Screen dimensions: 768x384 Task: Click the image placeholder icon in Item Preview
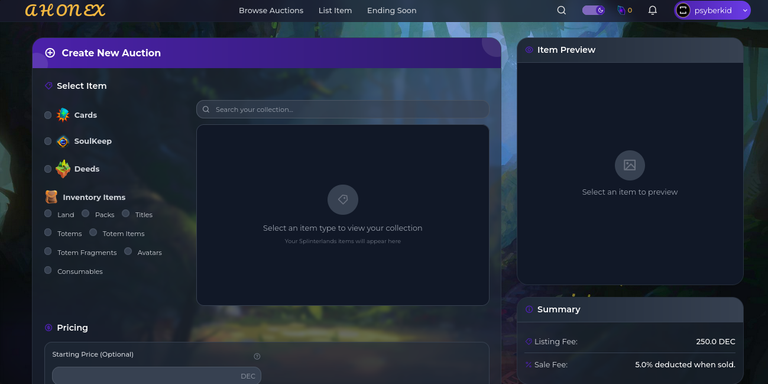point(630,165)
